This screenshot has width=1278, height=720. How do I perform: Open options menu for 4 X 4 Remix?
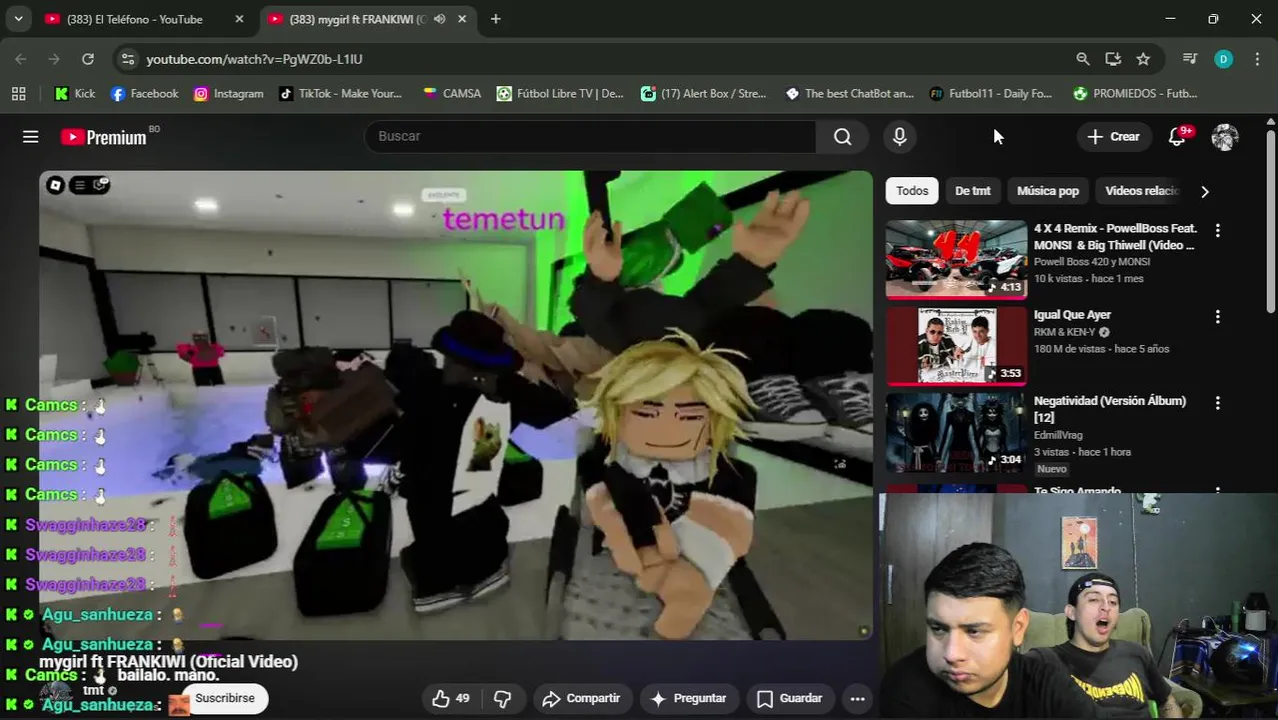(x=1218, y=230)
